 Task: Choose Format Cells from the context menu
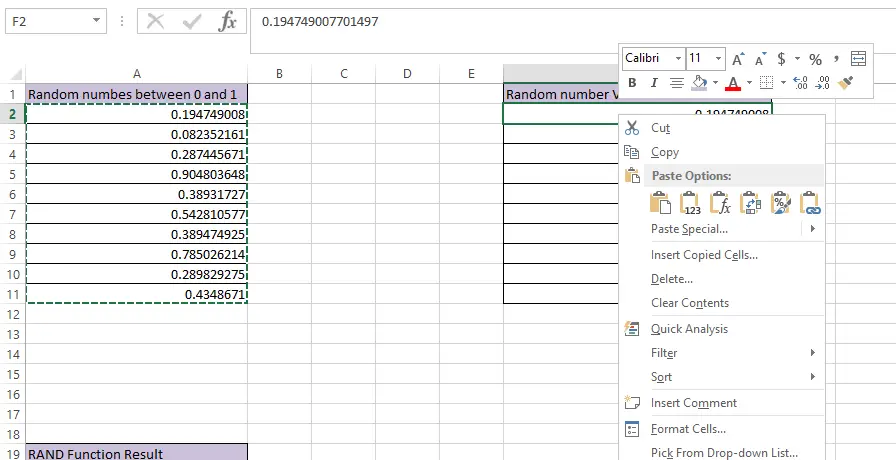coord(688,429)
